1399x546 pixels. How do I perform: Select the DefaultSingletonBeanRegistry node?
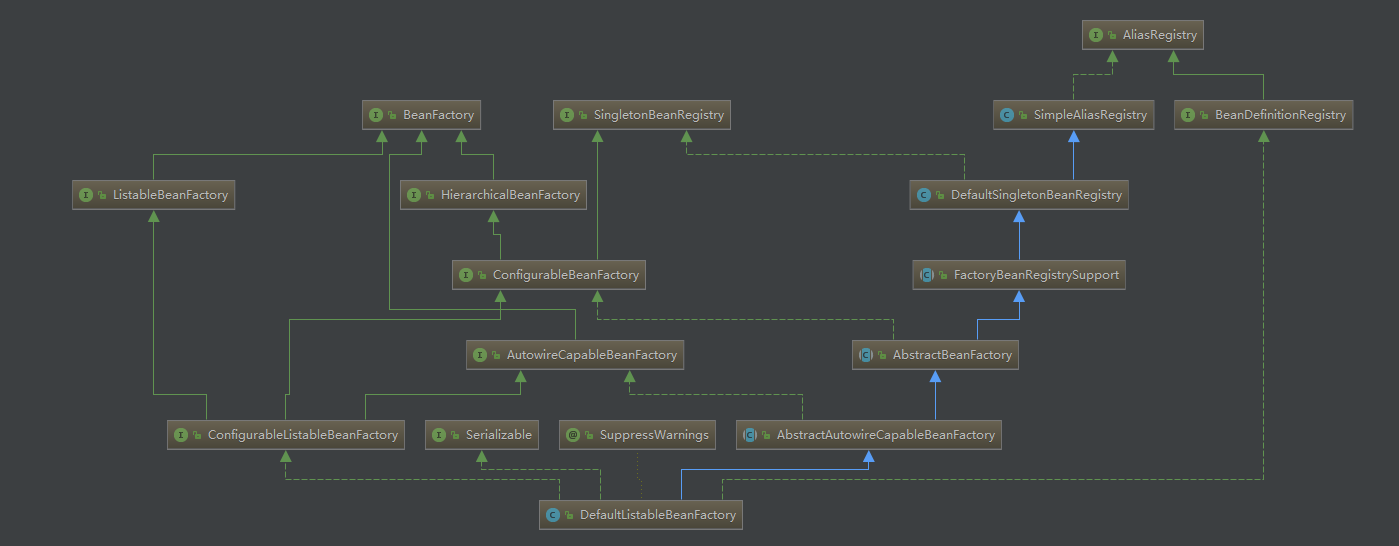[1019, 195]
